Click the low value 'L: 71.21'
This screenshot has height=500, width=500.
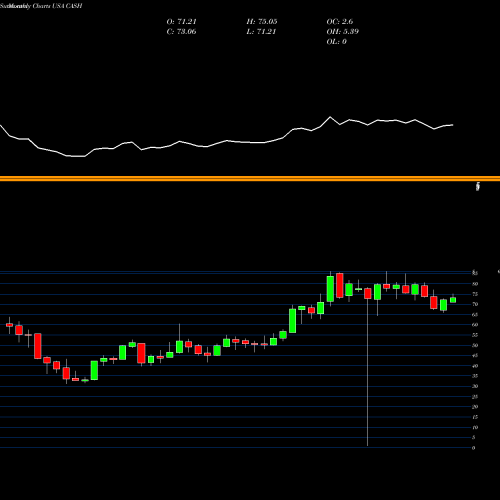(261, 32)
